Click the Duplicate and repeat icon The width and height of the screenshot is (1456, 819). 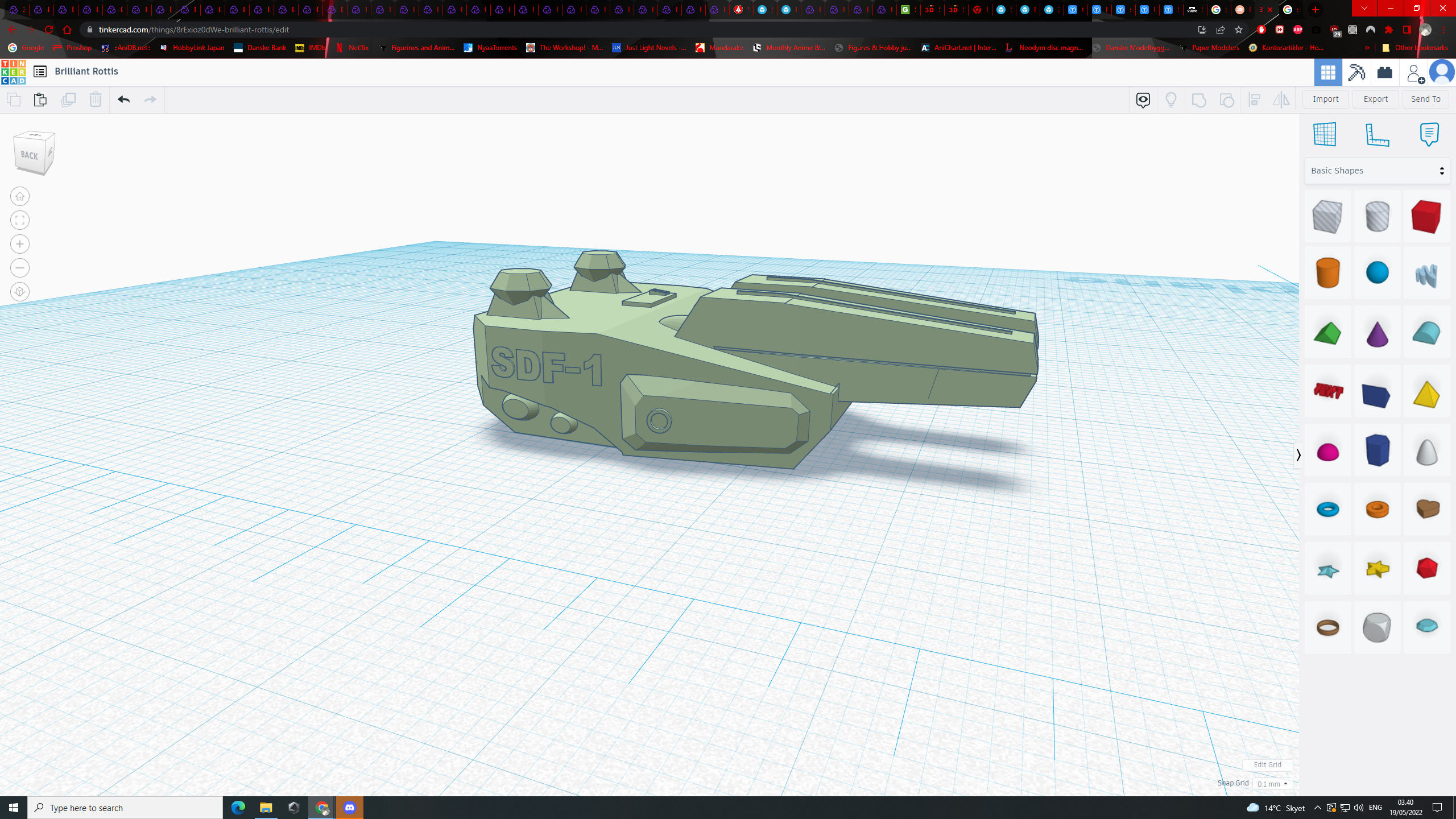68,100
